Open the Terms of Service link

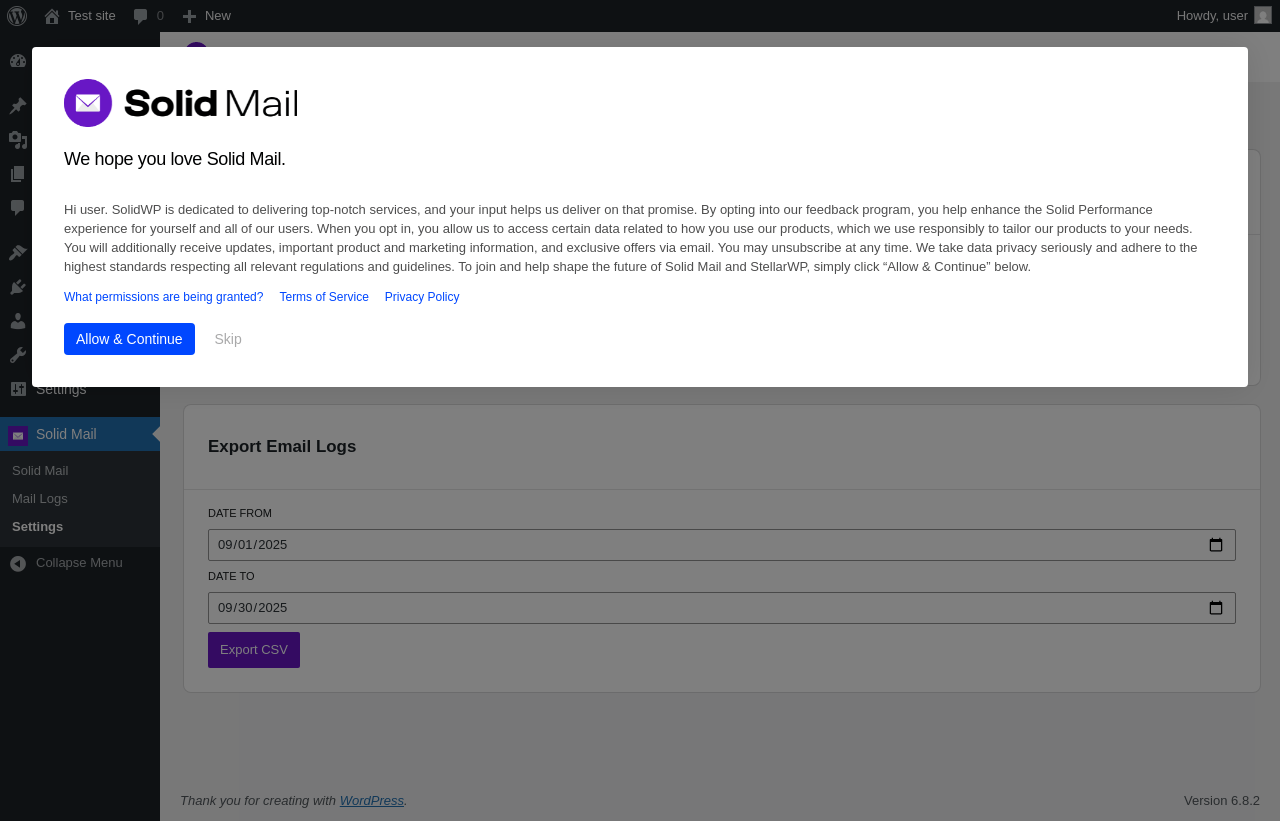pyautogui.click(x=324, y=297)
